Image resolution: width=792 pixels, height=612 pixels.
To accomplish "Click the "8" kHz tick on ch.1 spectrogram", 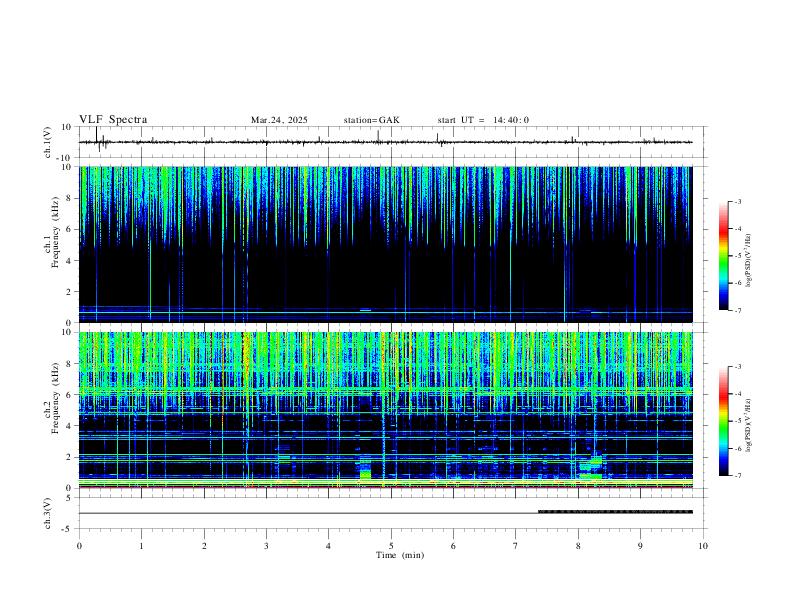I will click(x=69, y=198).
